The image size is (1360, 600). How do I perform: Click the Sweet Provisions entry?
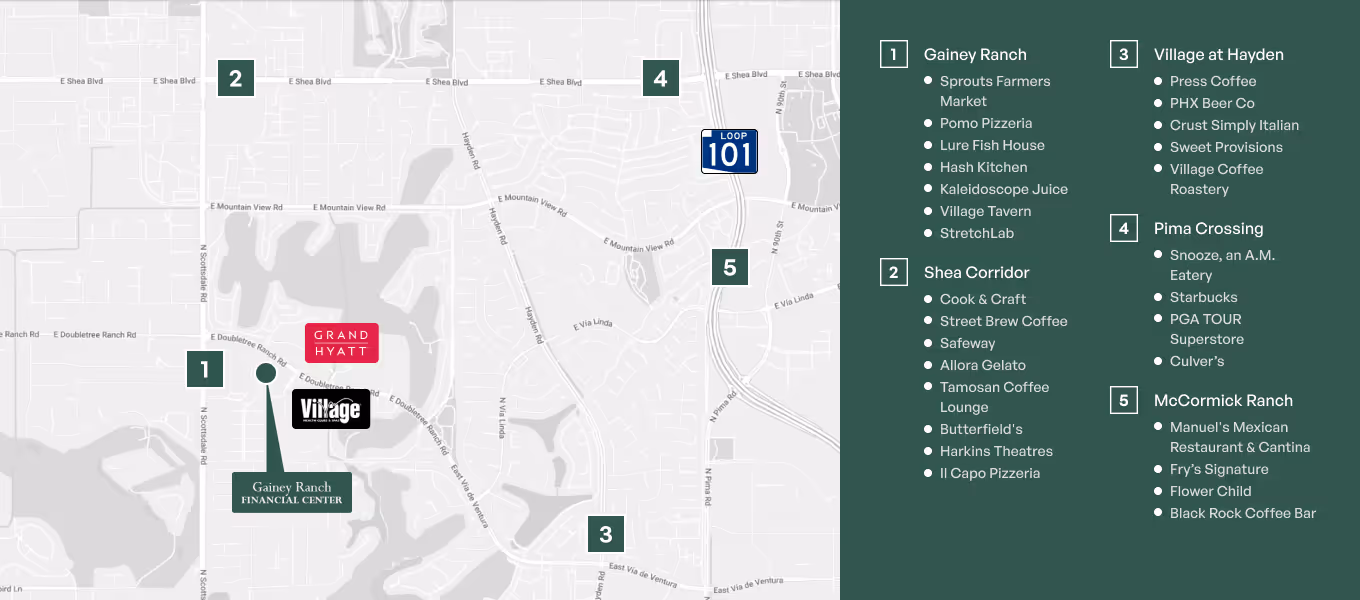1226,147
